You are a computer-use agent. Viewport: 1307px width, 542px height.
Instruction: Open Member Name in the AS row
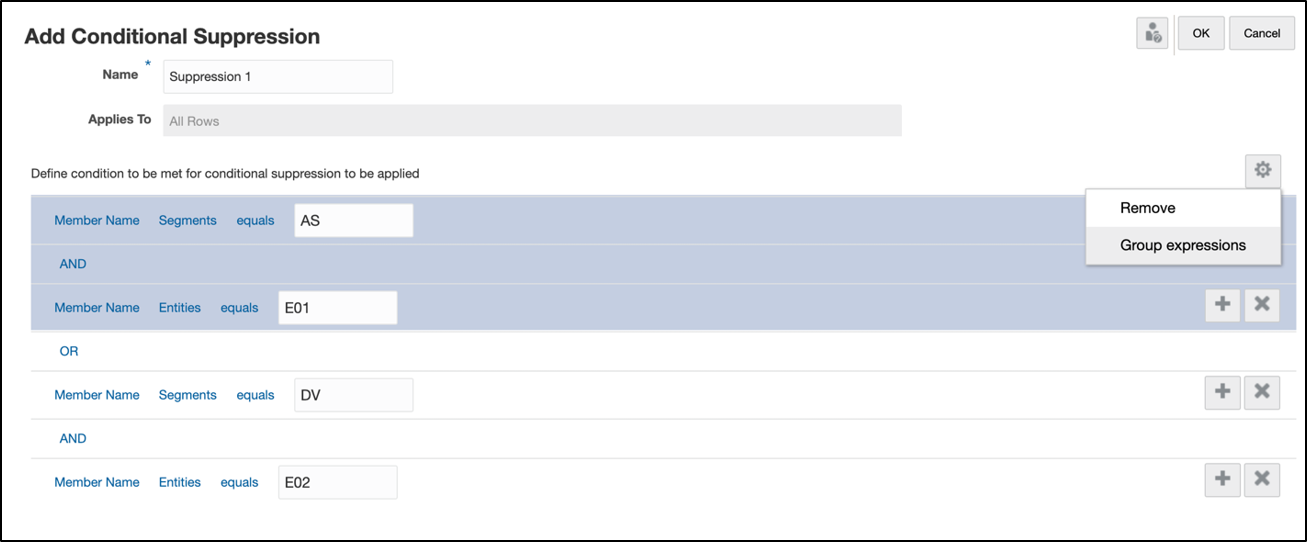pos(97,220)
